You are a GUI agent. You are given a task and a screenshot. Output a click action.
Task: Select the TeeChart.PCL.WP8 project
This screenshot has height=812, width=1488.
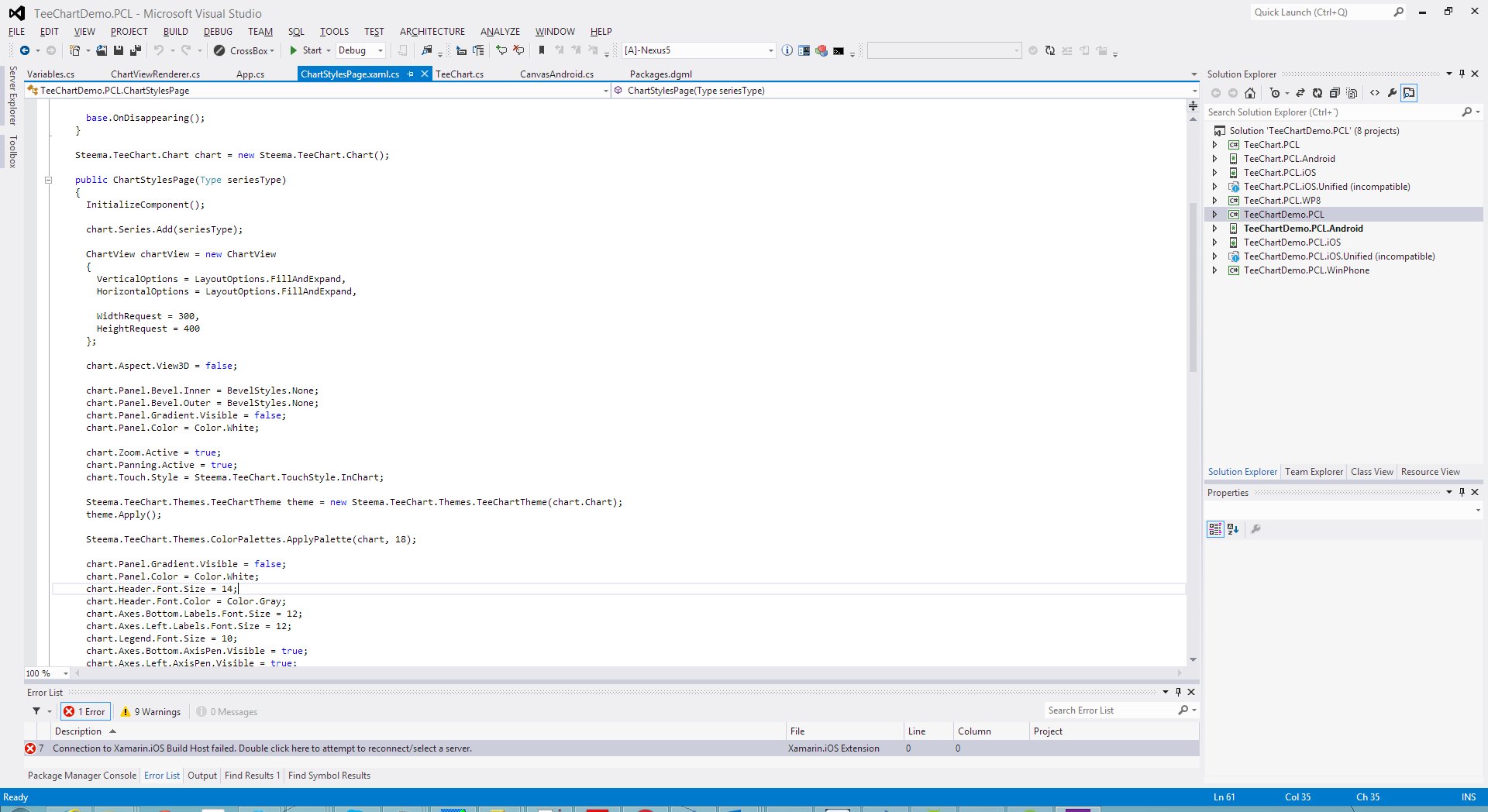point(1282,201)
